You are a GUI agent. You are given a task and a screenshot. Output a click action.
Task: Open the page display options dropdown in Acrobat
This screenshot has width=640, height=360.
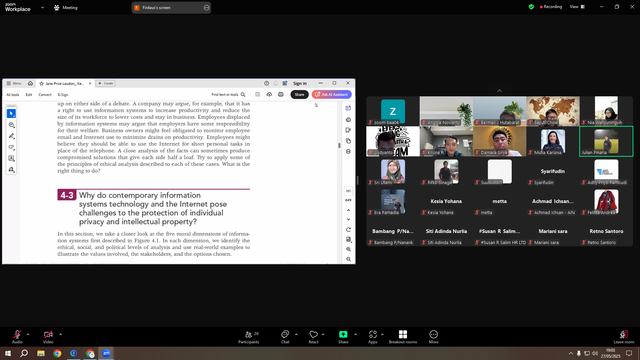point(348,240)
